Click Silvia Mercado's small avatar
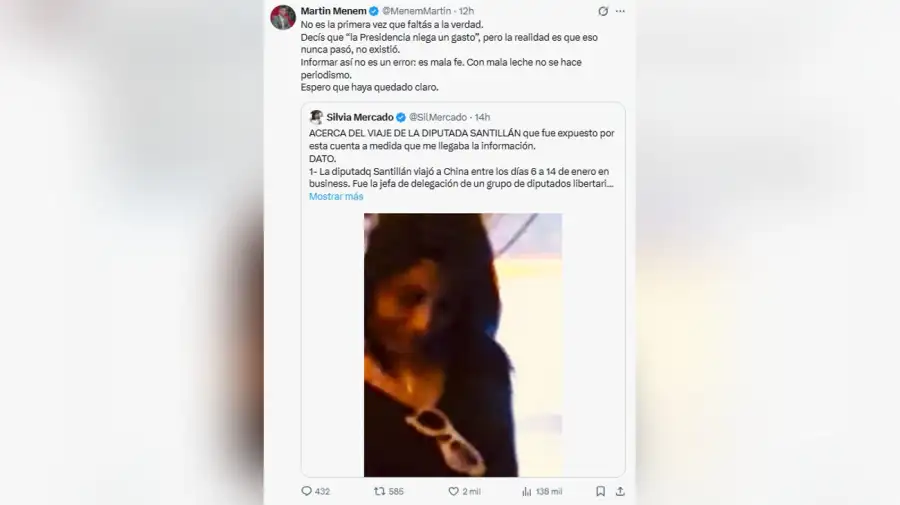The image size is (900, 505). pos(316,117)
